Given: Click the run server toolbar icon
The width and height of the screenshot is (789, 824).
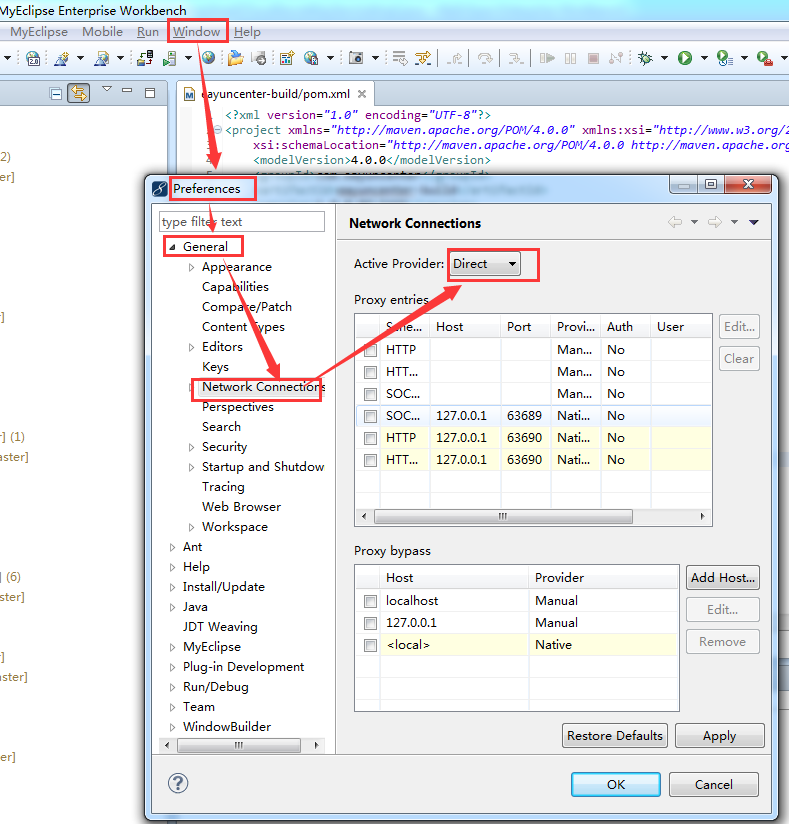Looking at the screenshot, I should tap(169, 58).
